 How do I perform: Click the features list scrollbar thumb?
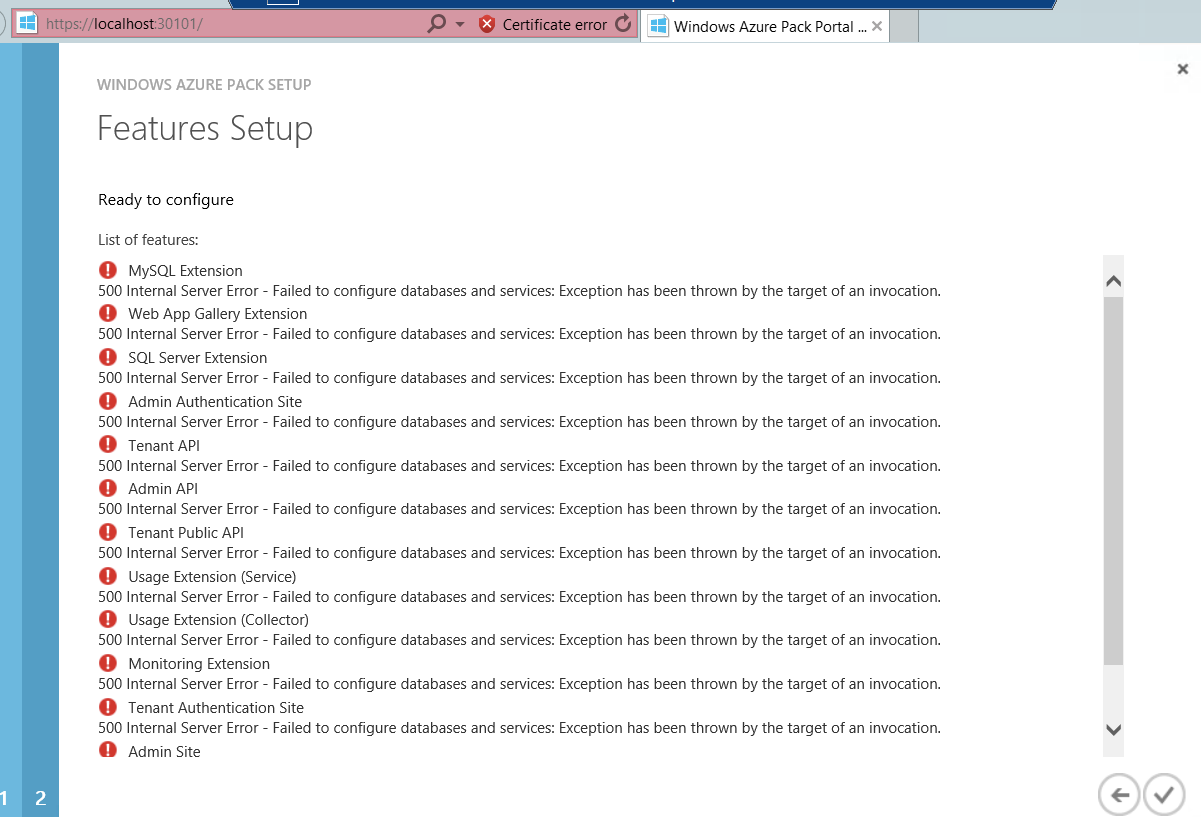coord(1113,480)
